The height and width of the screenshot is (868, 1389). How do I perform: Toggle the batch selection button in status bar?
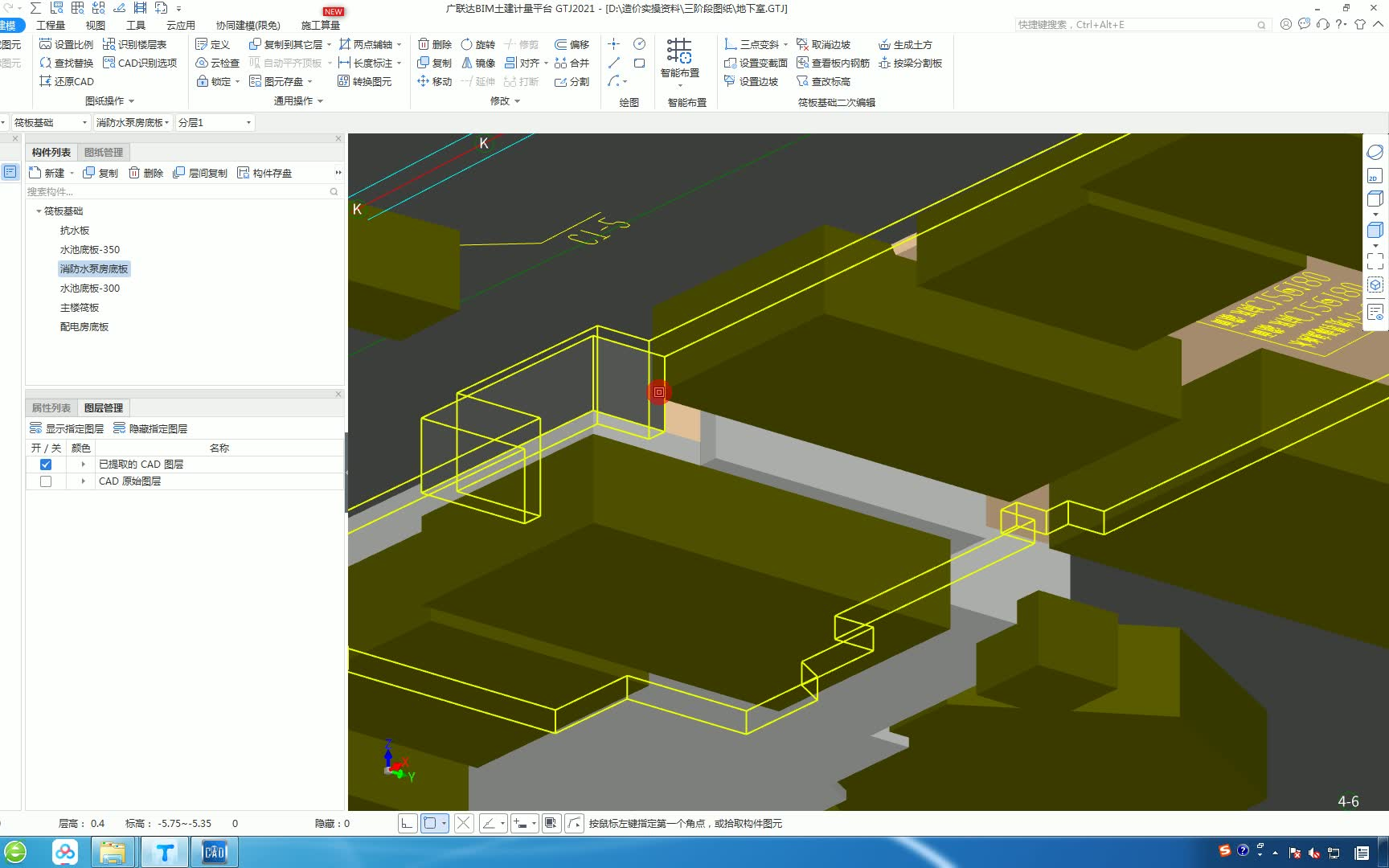pyautogui.click(x=551, y=823)
